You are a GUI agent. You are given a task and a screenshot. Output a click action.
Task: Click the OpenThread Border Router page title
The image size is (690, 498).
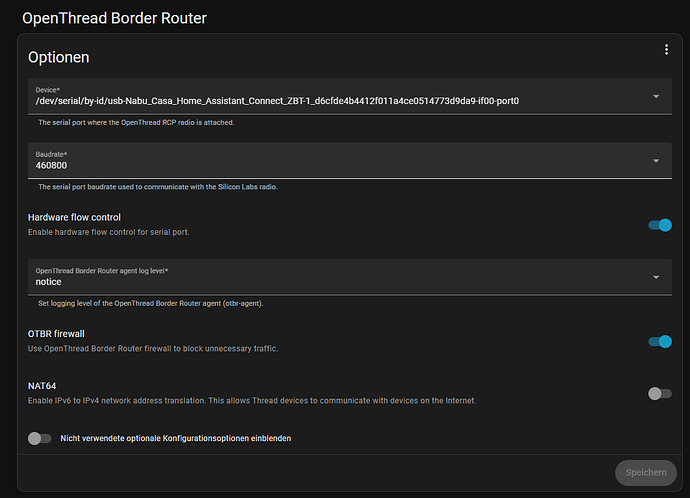point(114,18)
